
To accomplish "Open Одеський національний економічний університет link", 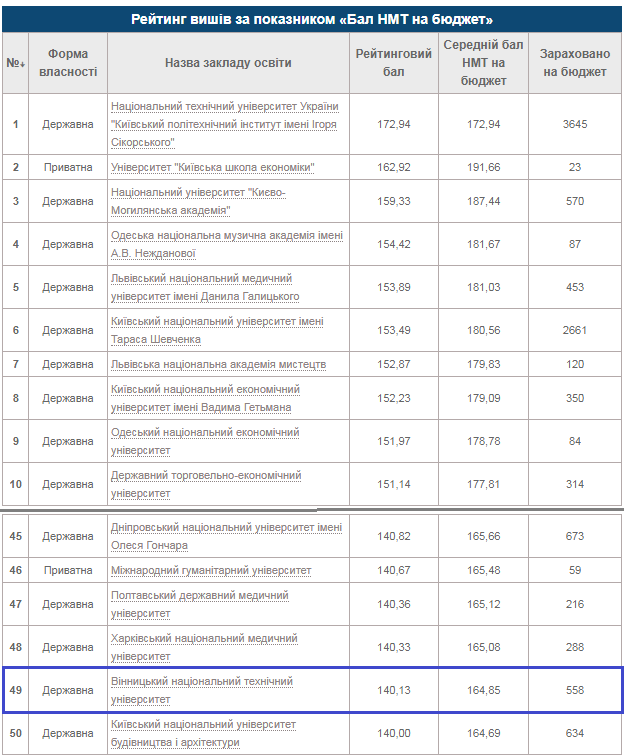I will (x=205, y=441).
